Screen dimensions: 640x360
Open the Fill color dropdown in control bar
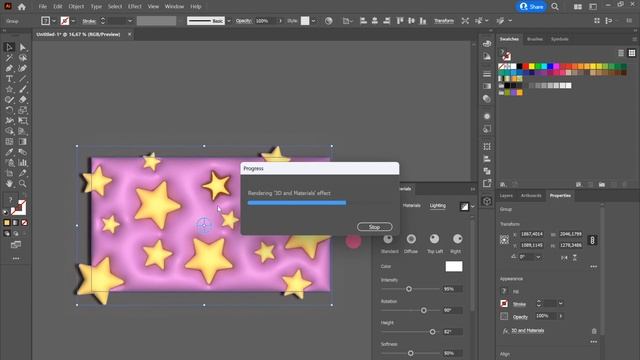pyautogui.click(x=54, y=21)
